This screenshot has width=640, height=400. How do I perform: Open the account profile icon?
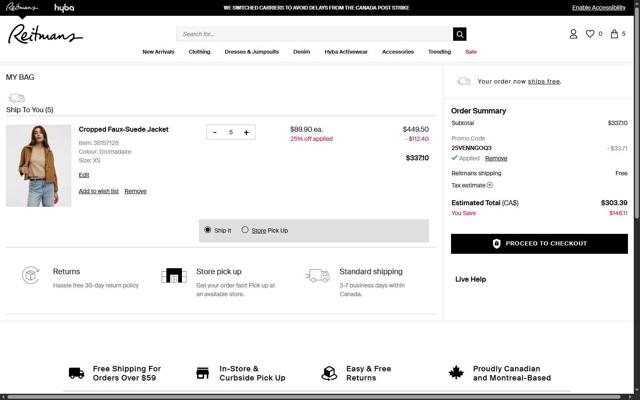573,34
